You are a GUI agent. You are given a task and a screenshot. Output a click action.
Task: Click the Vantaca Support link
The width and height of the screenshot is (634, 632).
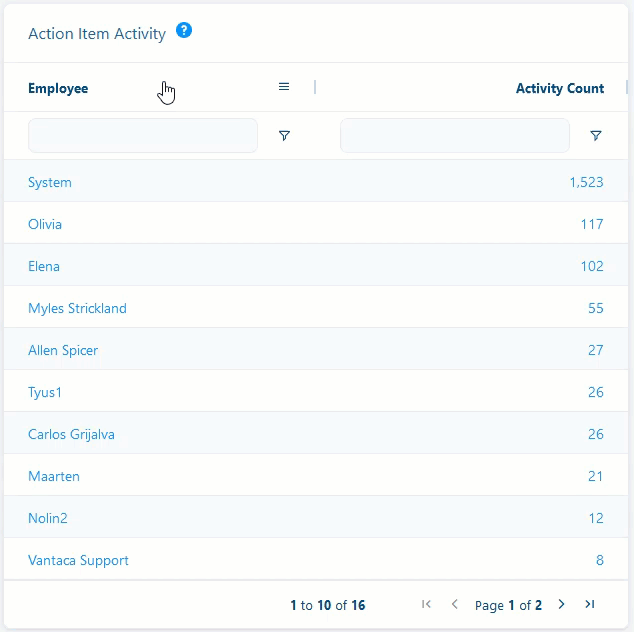(x=78, y=560)
